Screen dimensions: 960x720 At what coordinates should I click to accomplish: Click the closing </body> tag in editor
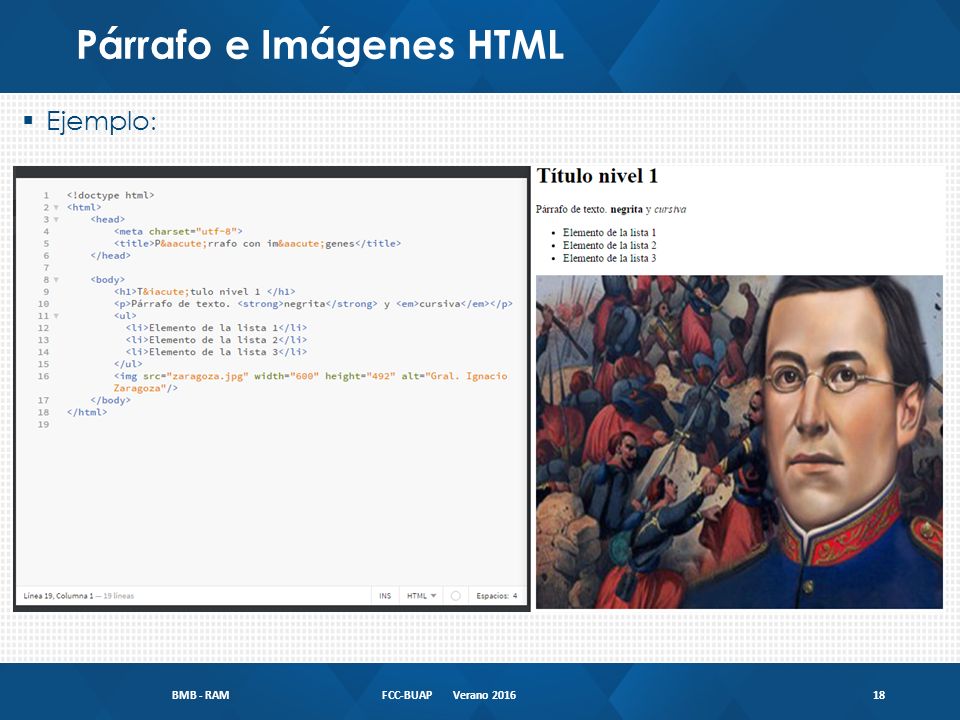point(110,400)
